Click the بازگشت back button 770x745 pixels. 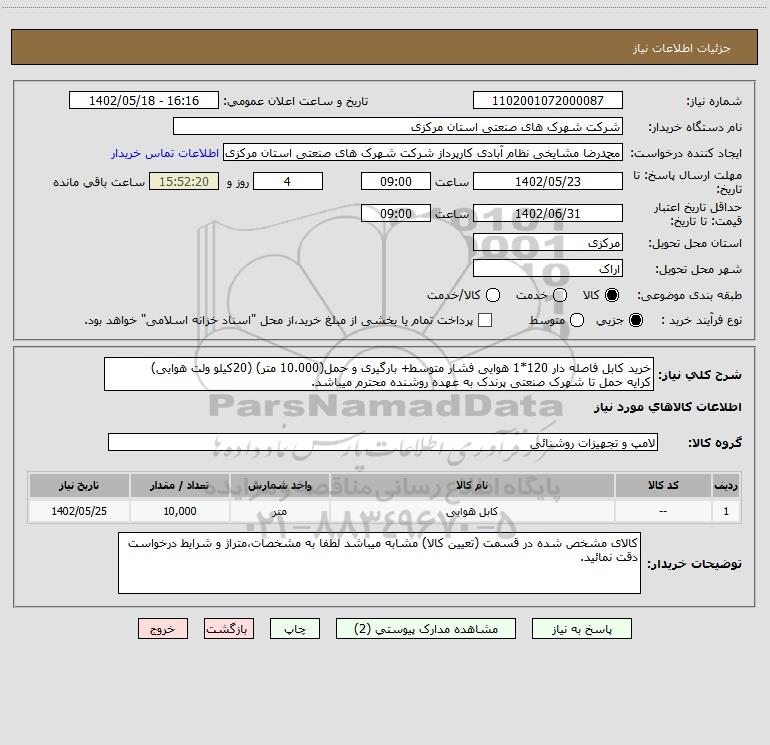coord(229,629)
